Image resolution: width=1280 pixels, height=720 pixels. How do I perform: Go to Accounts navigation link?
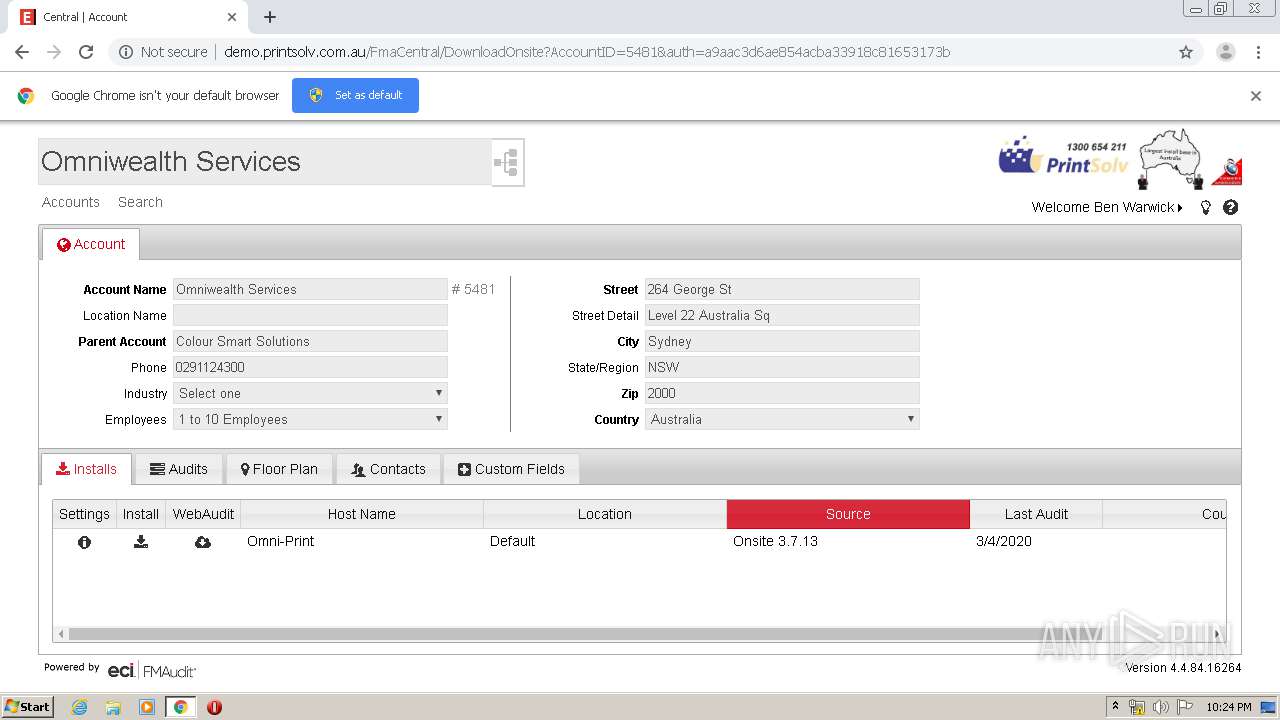(x=71, y=202)
